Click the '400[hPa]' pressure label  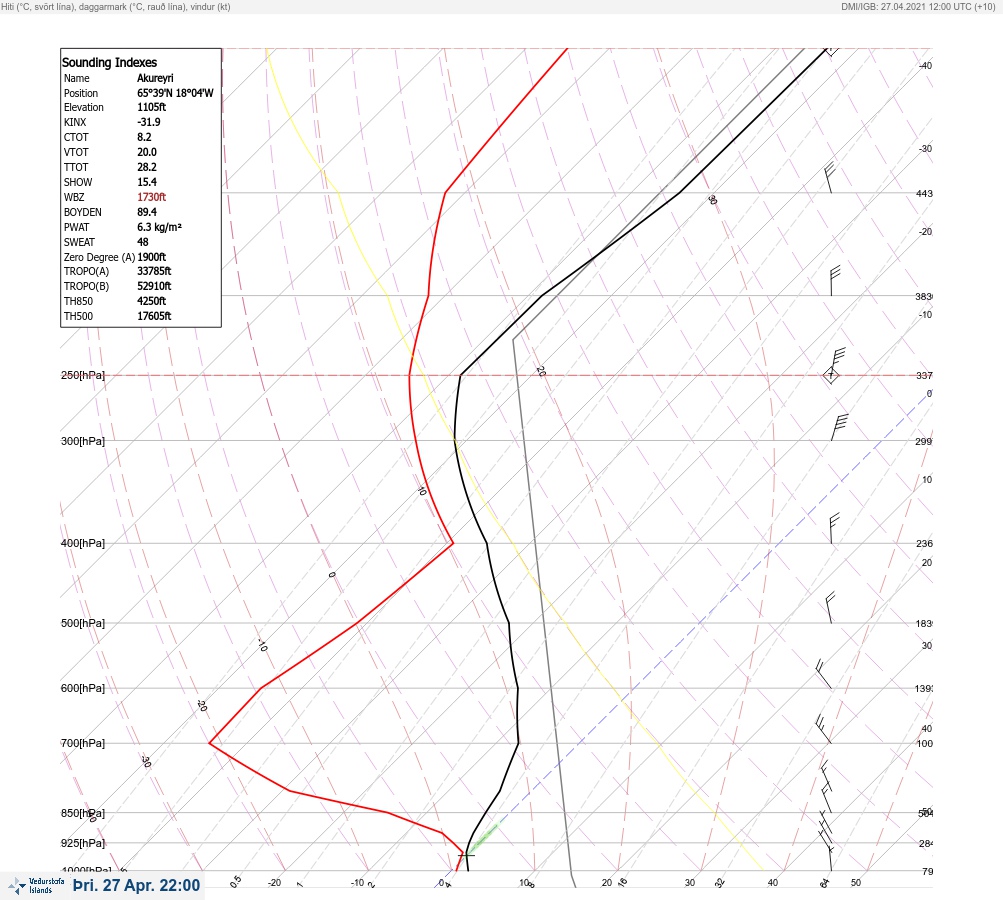(83, 543)
